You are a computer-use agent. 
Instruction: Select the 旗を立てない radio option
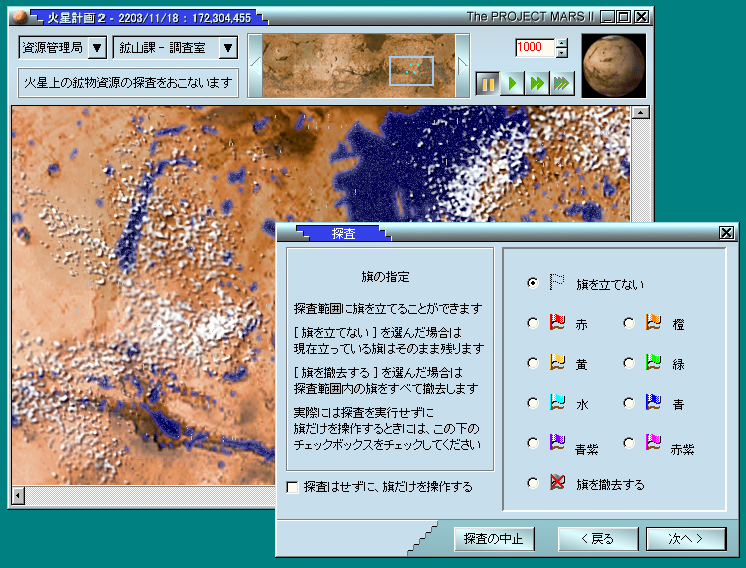(533, 283)
